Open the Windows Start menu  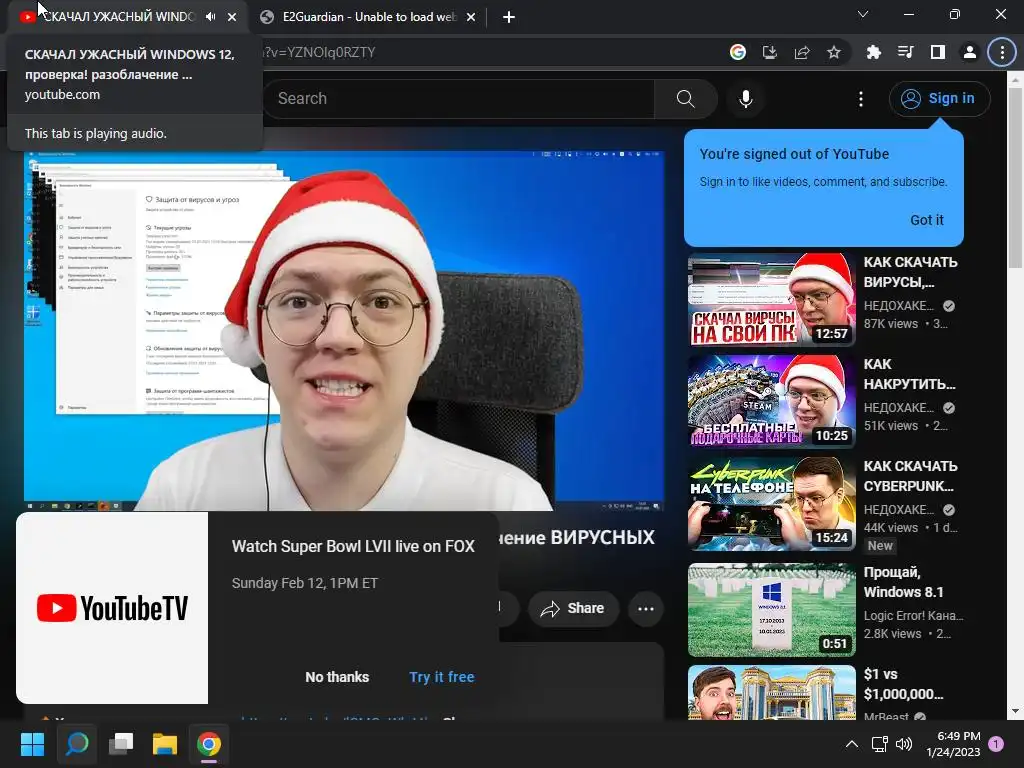(32, 744)
